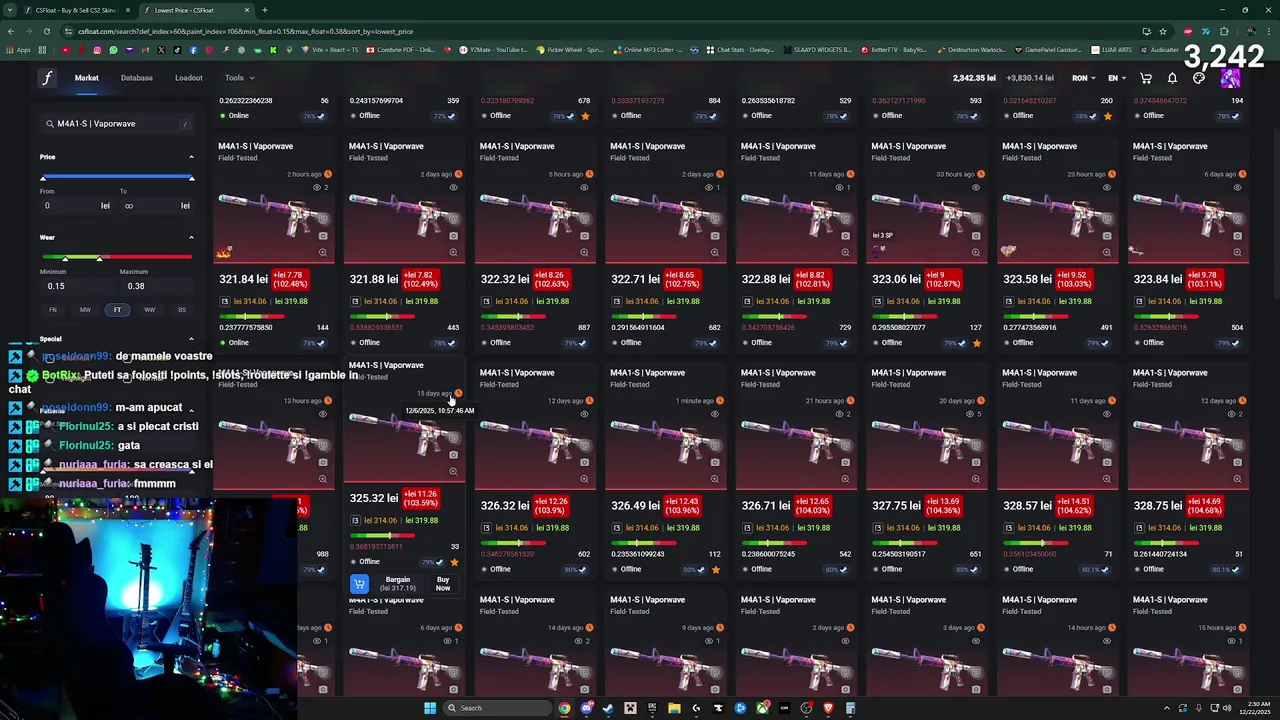Open the EN language dropdown
1280x720 pixels.
pyautogui.click(x=1117, y=78)
